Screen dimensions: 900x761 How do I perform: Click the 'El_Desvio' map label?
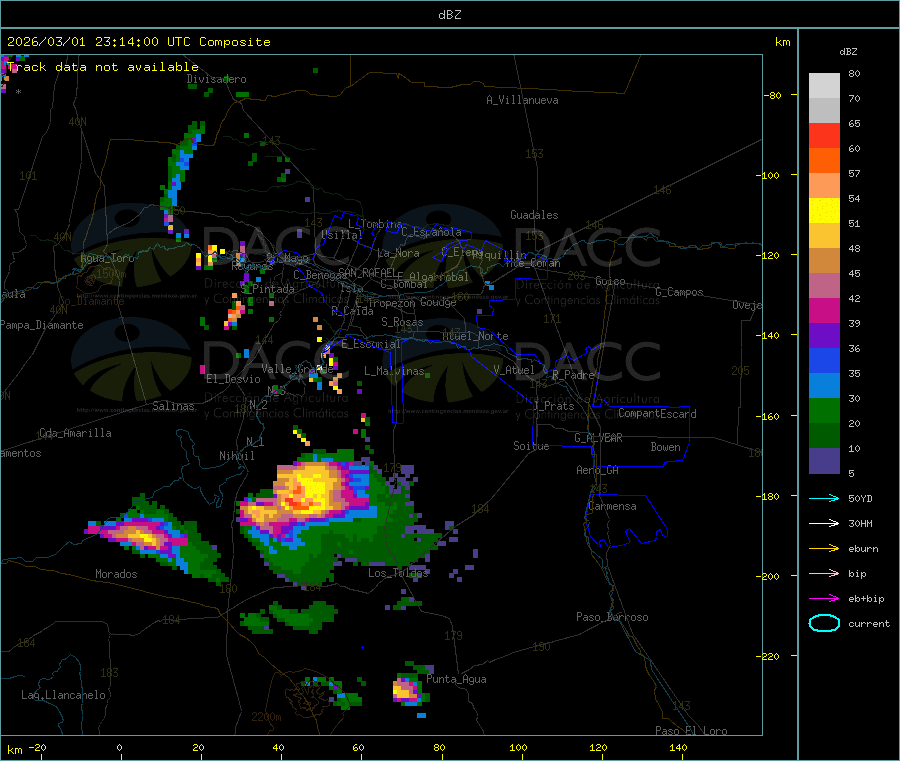tap(234, 379)
